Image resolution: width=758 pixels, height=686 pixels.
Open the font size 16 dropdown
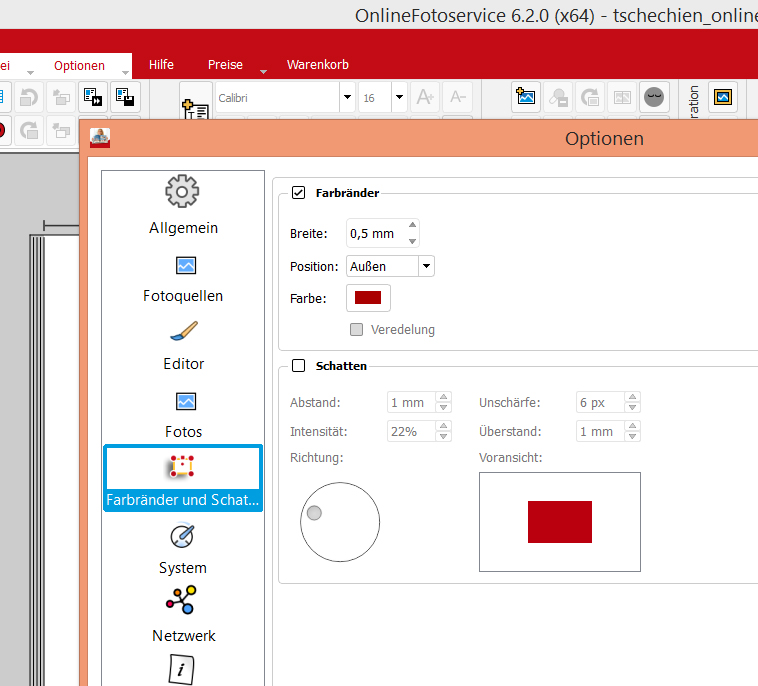398,98
